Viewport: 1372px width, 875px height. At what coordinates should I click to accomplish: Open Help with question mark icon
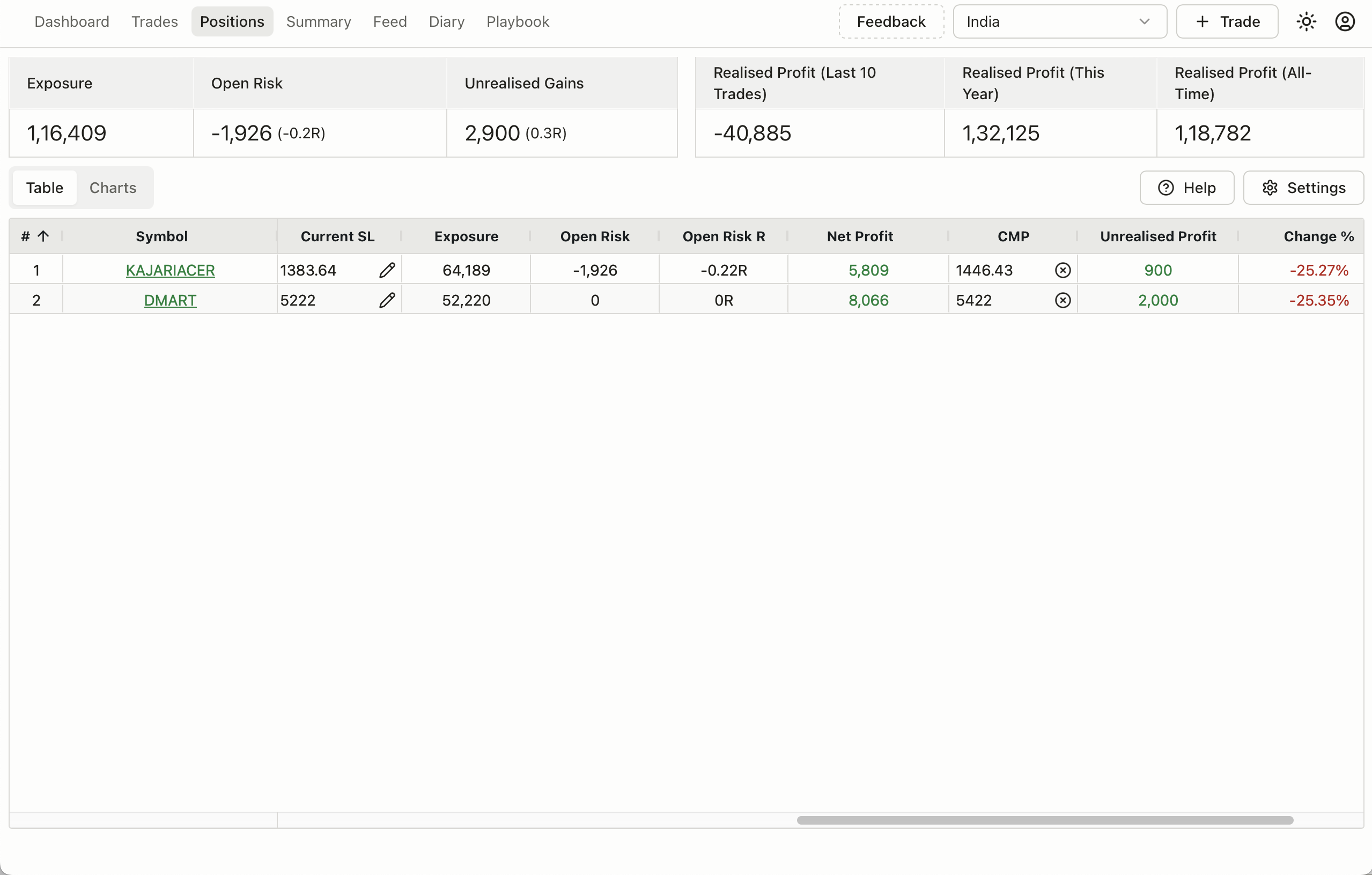[1187, 188]
